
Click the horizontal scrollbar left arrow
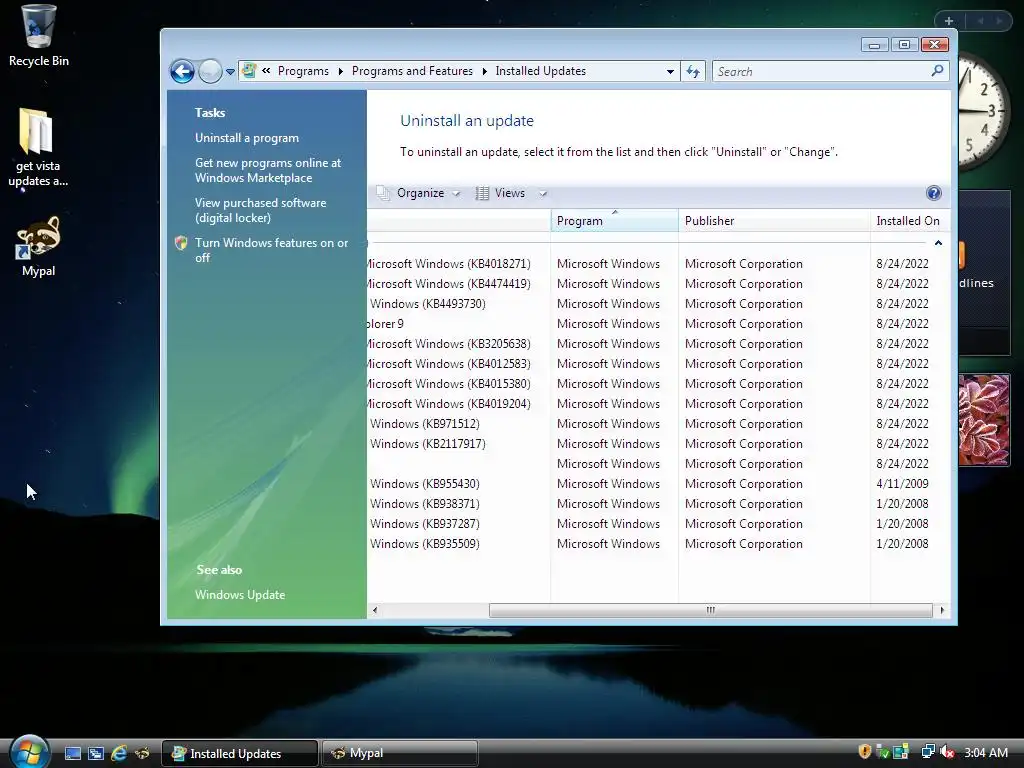click(375, 610)
